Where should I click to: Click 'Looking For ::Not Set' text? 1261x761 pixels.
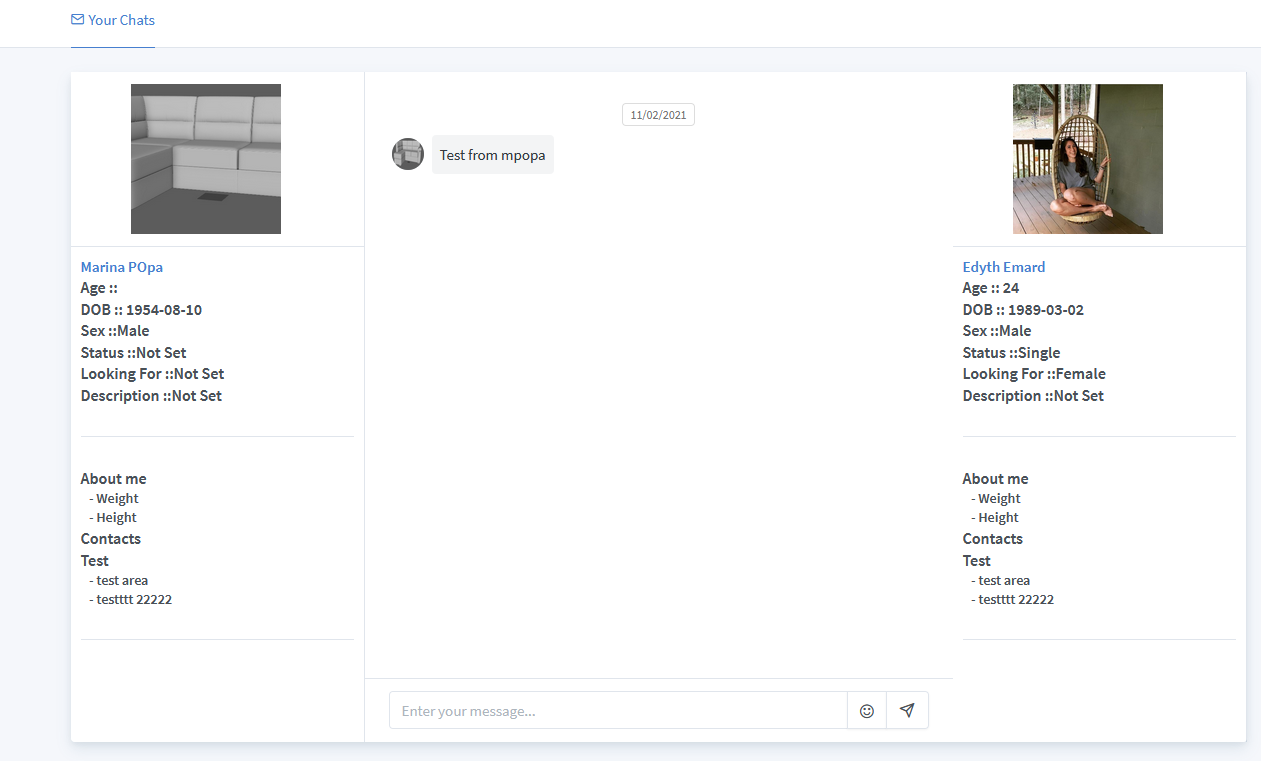[x=153, y=374]
